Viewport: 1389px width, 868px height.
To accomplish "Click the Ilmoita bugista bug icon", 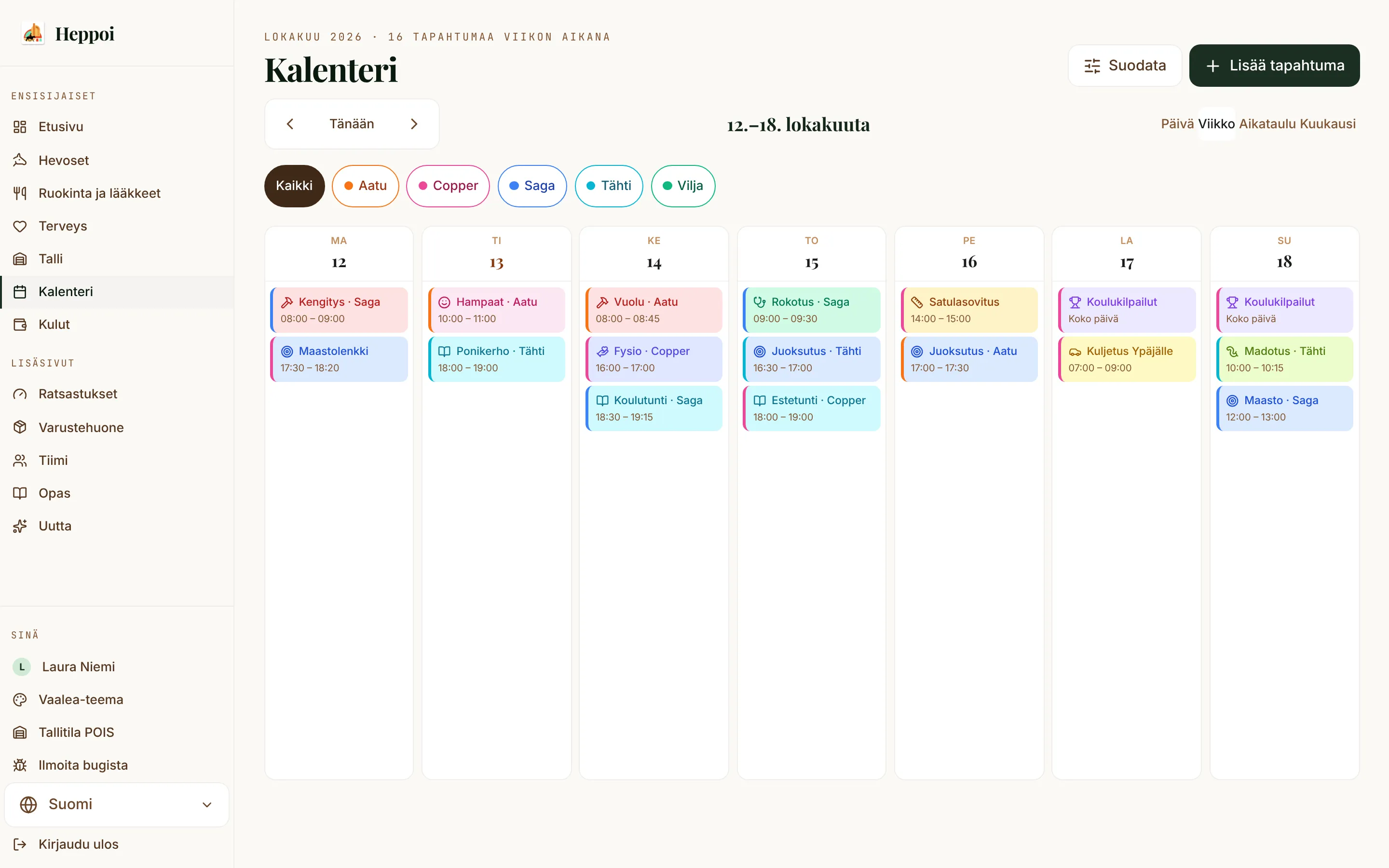I will point(20,765).
